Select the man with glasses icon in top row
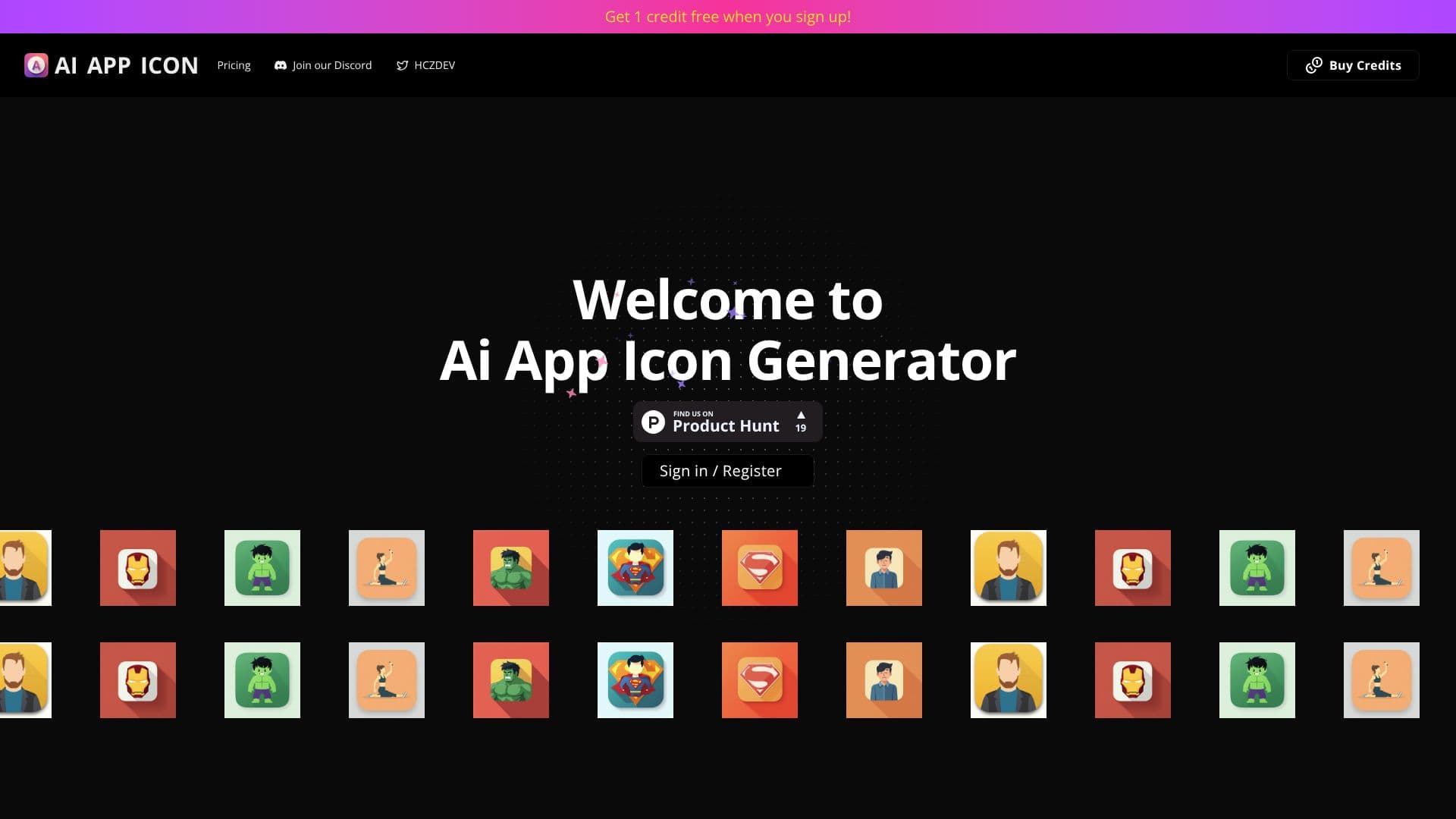The width and height of the screenshot is (1456, 819). coord(884,568)
